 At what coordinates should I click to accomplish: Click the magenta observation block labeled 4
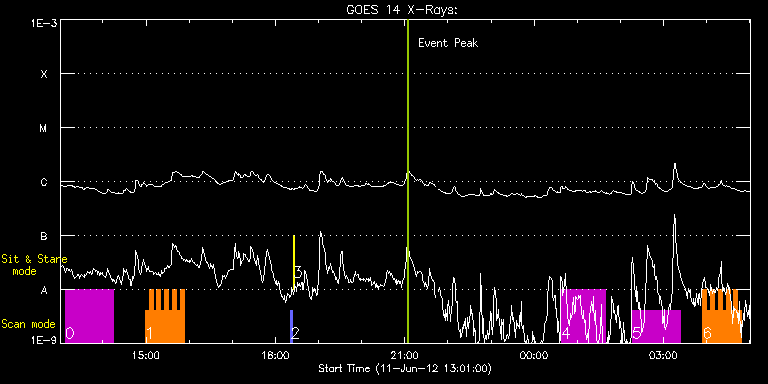coord(583,316)
